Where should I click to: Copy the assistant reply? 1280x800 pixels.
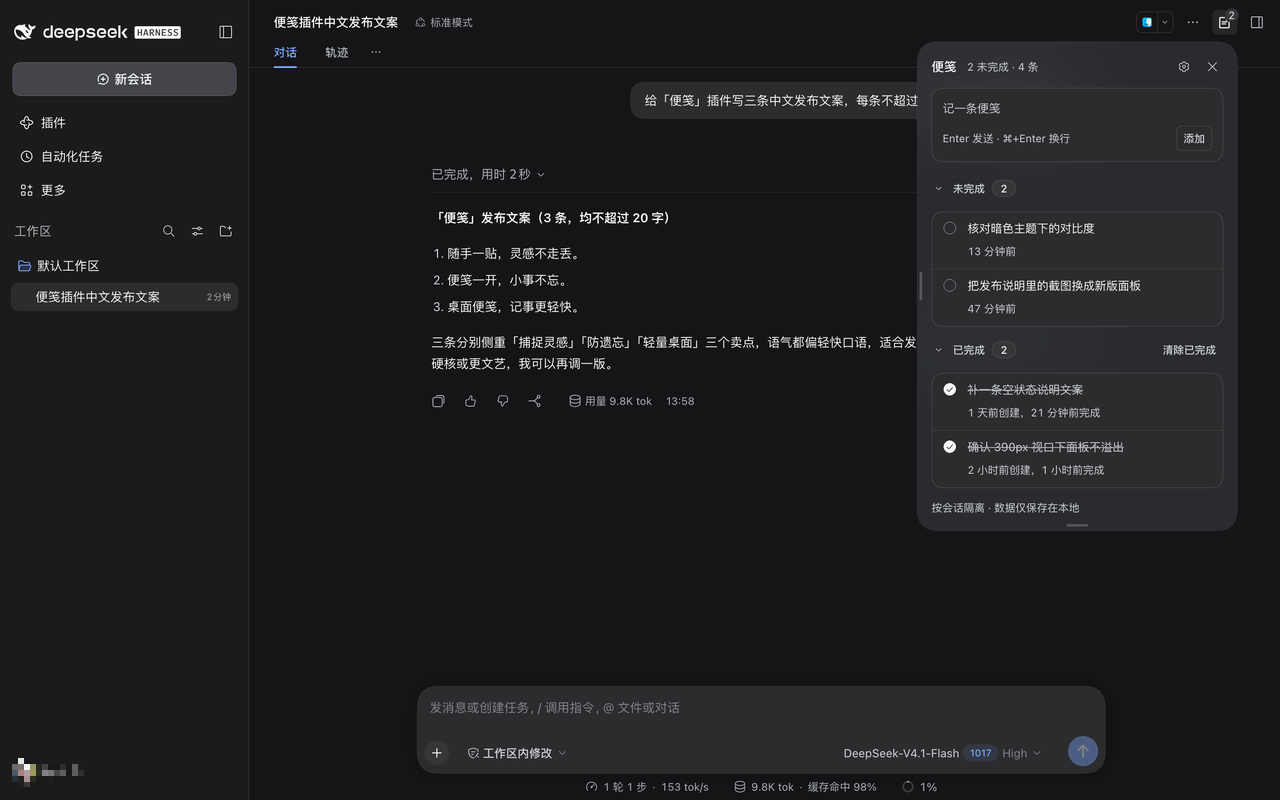438,401
